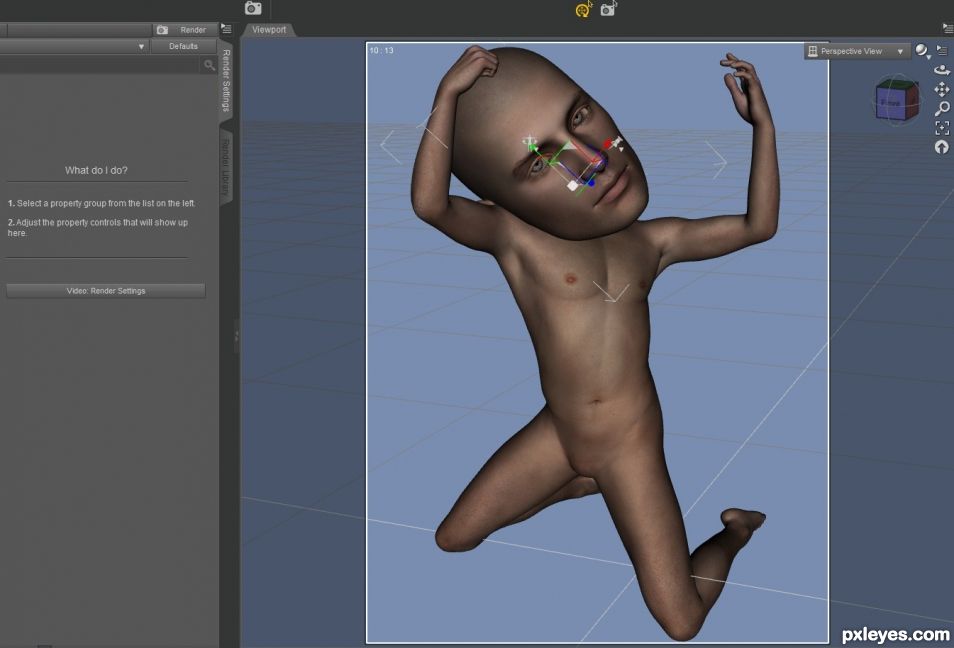Switch to the Render Library vertical tab

click(225, 167)
